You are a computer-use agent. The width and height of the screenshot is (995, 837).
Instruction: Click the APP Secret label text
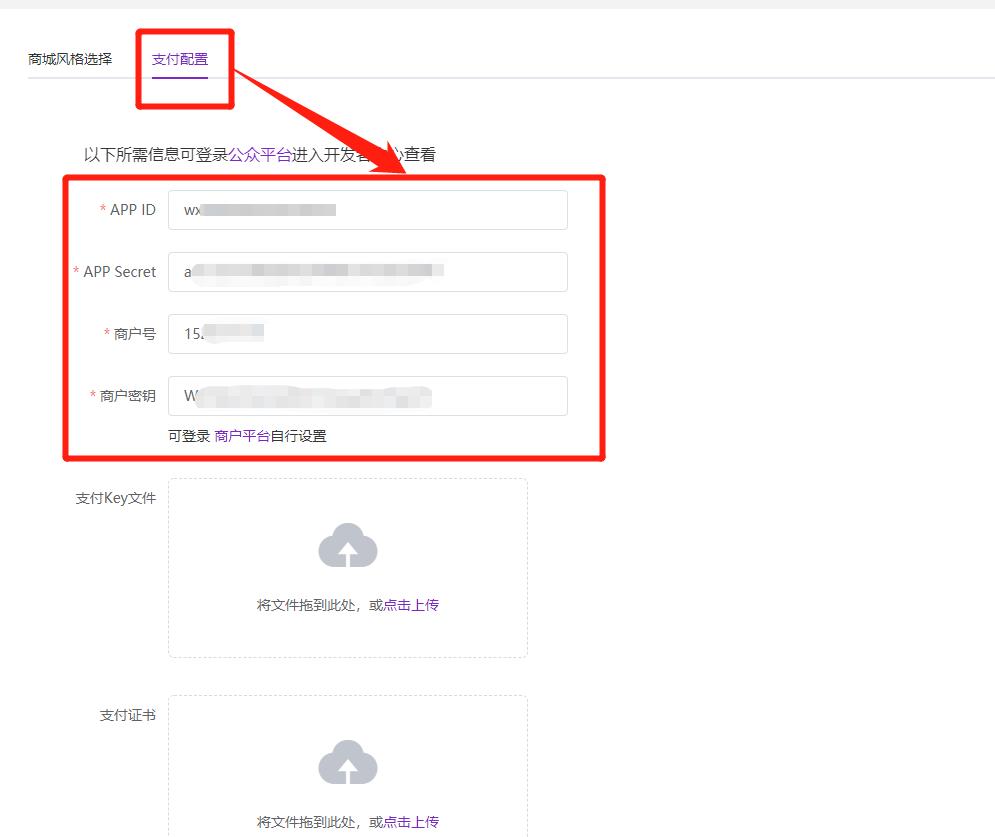tap(119, 272)
